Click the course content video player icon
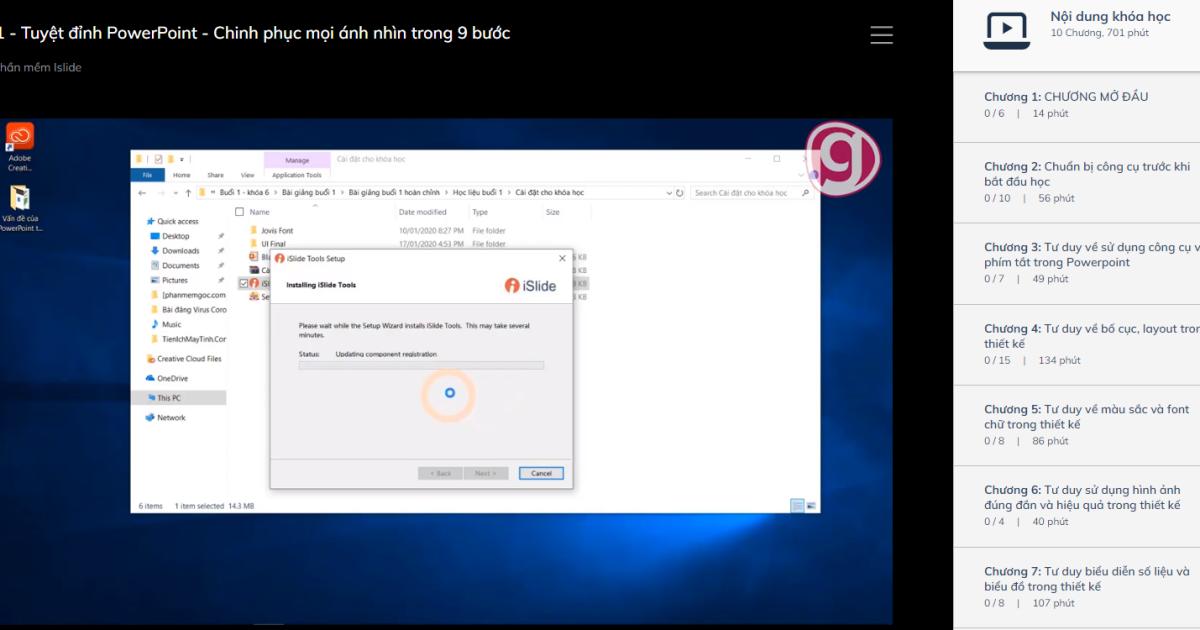 1006,30
